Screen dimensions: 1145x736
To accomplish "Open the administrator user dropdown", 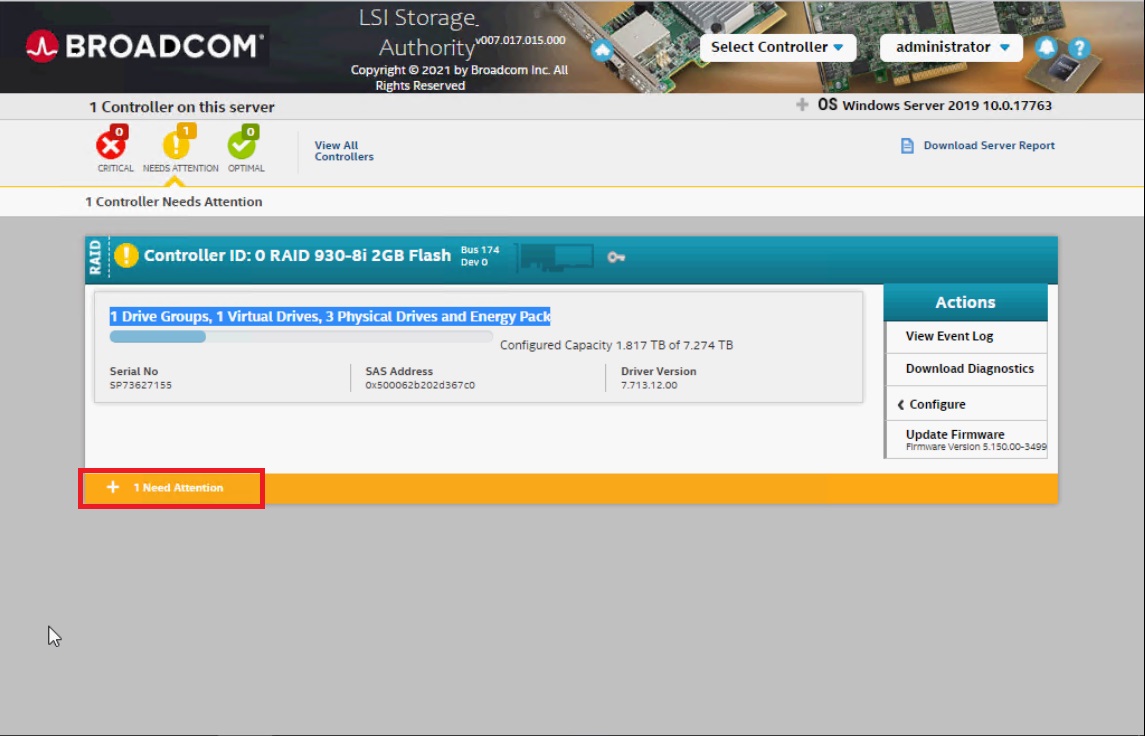I will (x=951, y=47).
